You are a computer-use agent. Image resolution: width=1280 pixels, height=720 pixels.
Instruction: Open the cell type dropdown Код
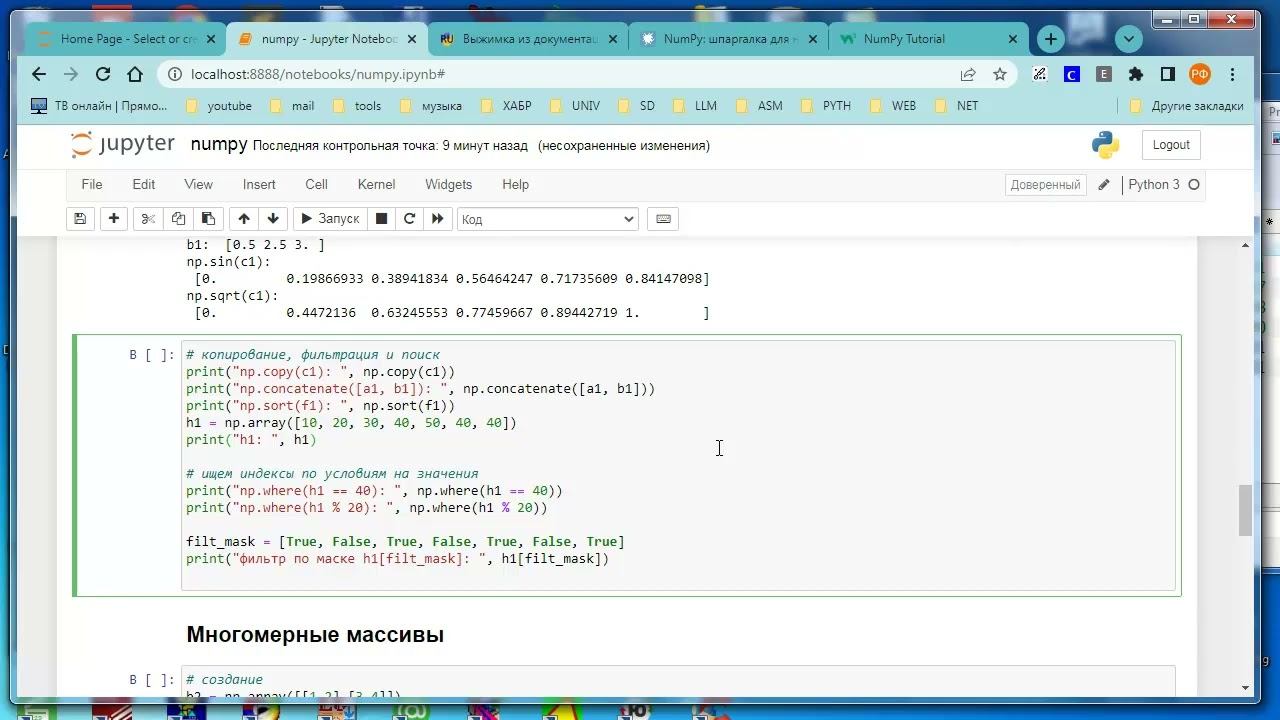click(548, 219)
